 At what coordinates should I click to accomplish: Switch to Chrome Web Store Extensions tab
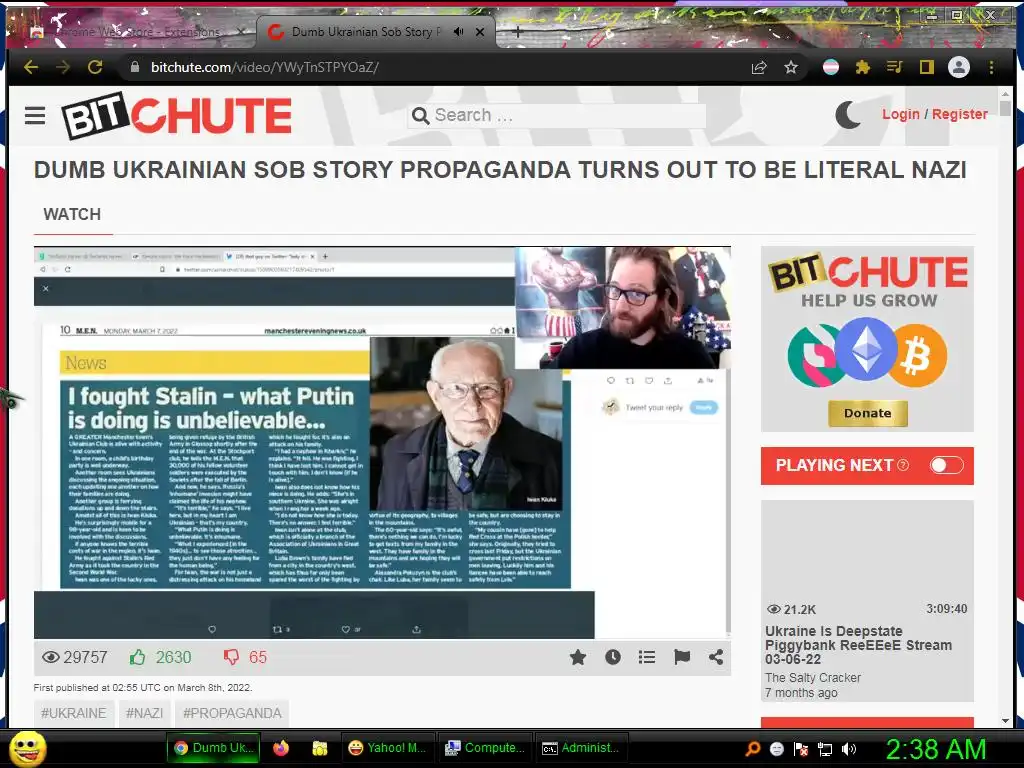tap(136, 31)
